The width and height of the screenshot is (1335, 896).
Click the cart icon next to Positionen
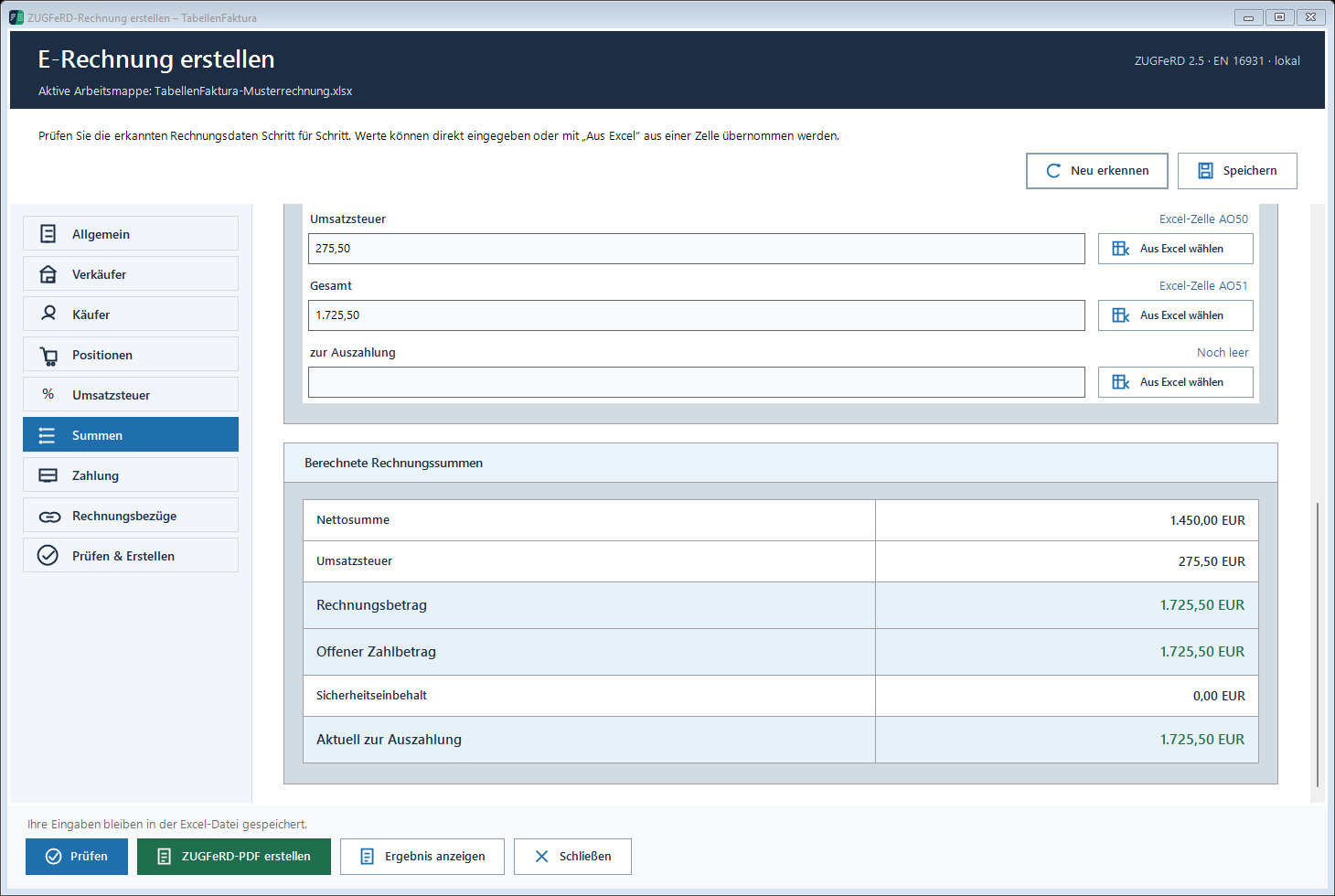(48, 356)
